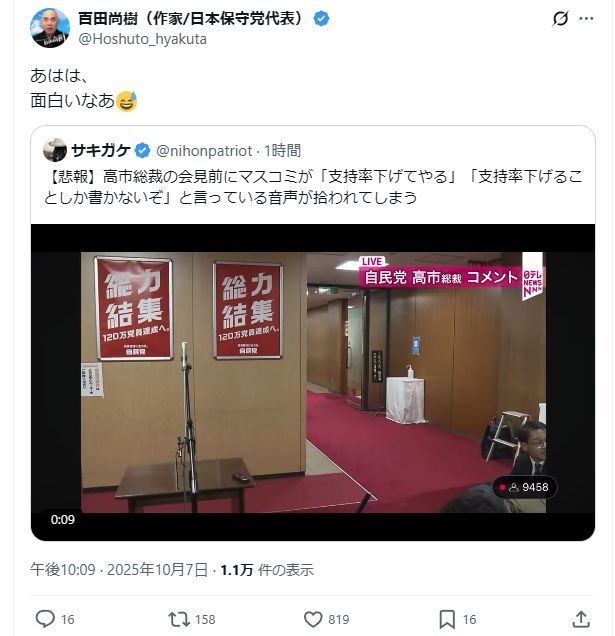
Task: Click the blue verified badge beside 百田尚樹
Action: (321, 19)
